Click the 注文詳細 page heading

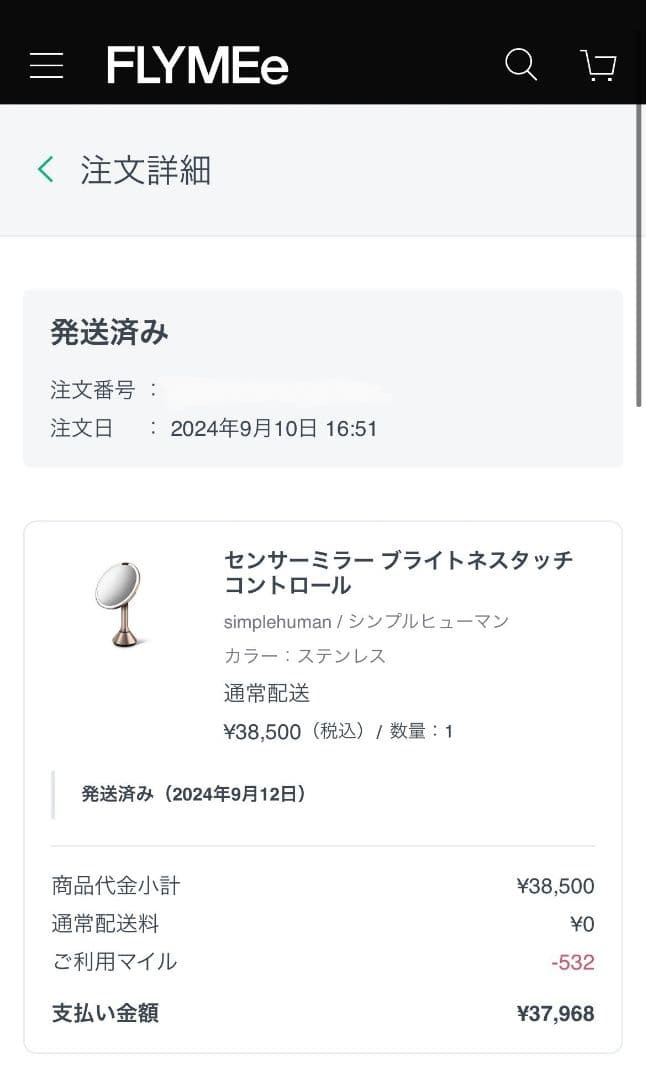click(x=145, y=170)
